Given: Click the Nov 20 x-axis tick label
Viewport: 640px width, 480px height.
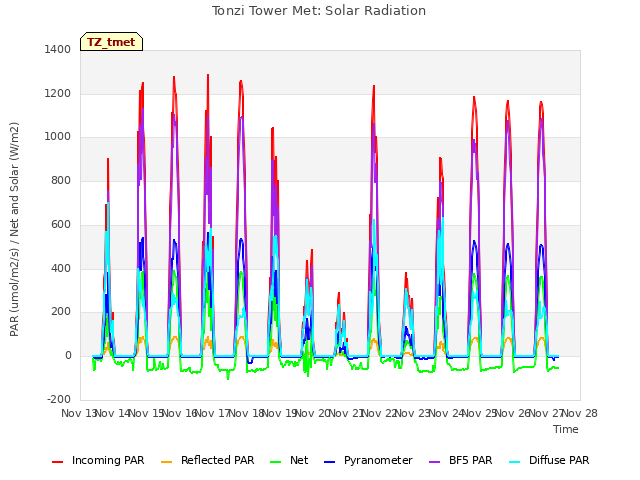Looking at the screenshot, I should (x=313, y=413).
